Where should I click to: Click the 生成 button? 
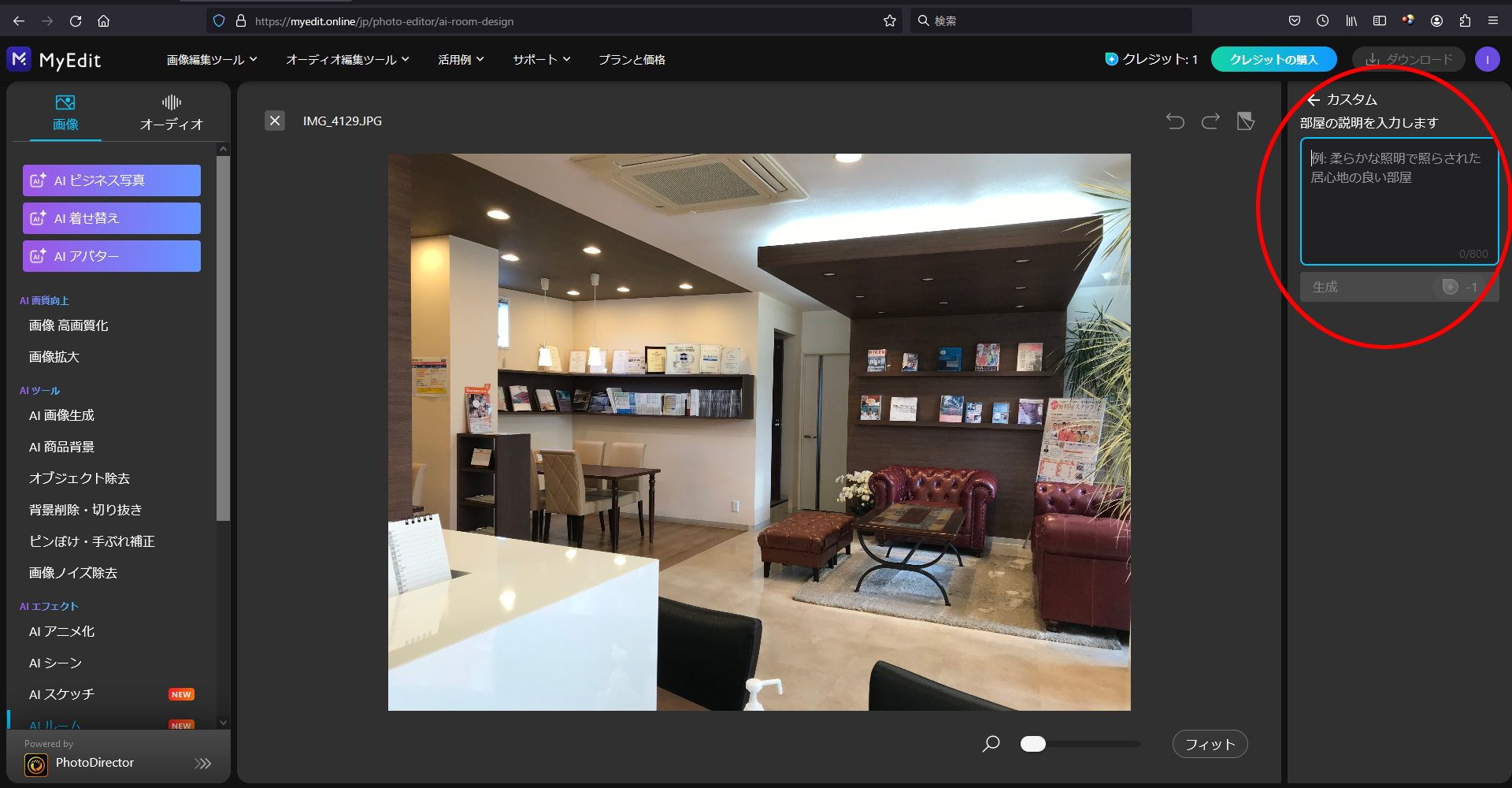(x=1399, y=287)
